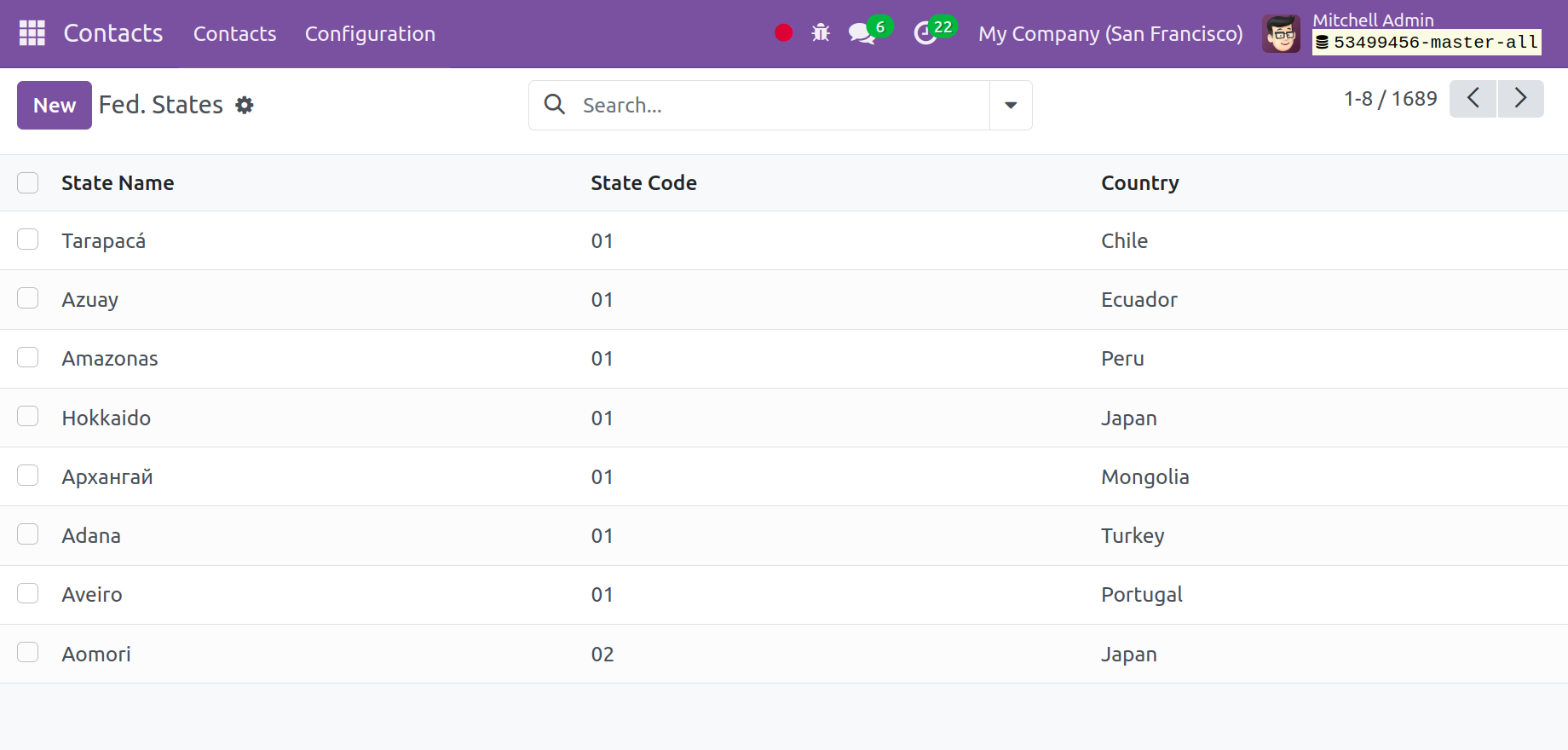Open the Configuration menu
Image resolution: width=1568 pixels, height=750 pixels.
370,34
